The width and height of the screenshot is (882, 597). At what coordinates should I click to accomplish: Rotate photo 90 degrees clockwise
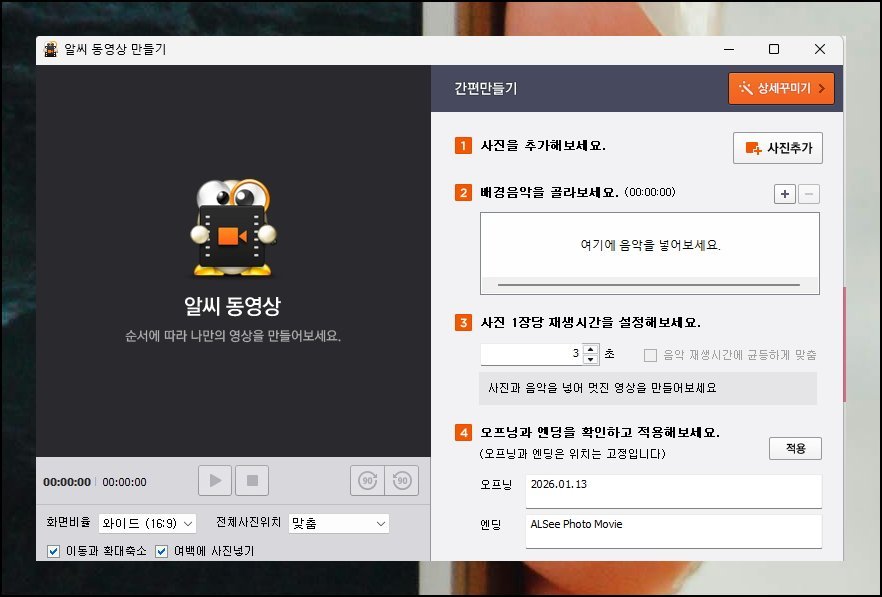pyautogui.click(x=367, y=481)
